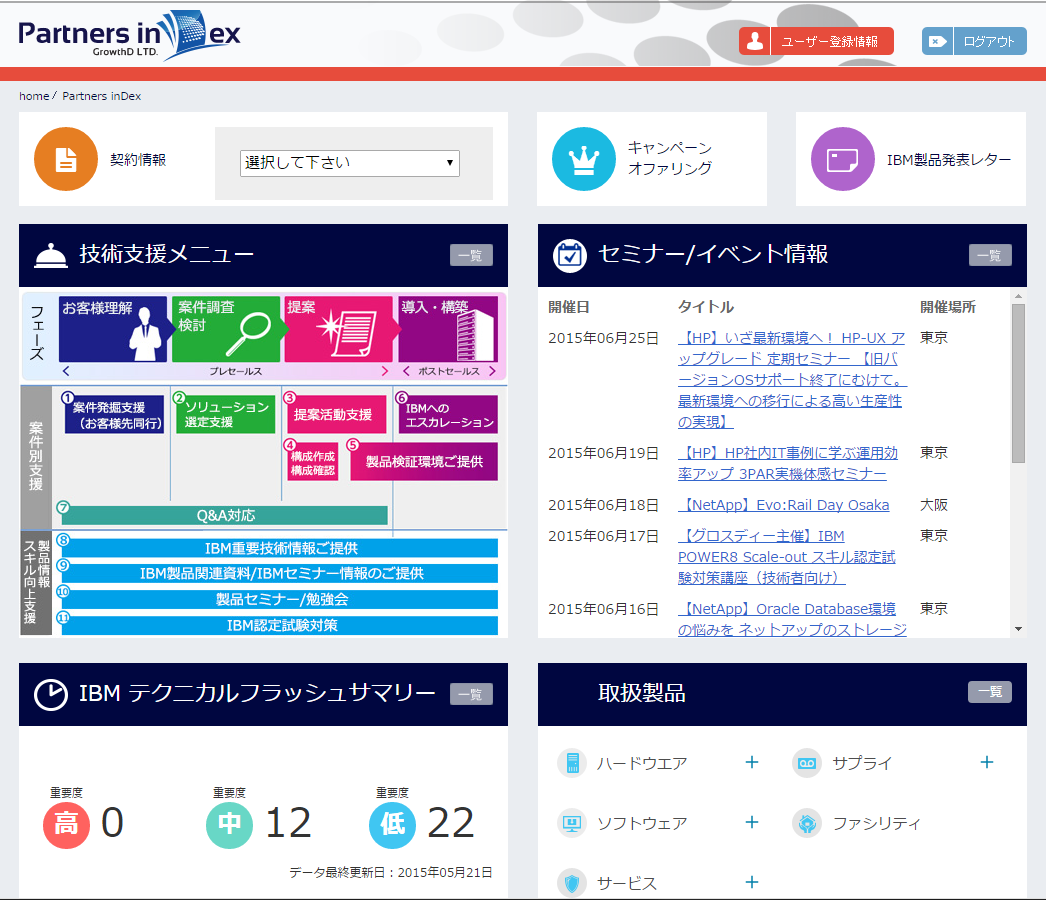Image resolution: width=1046 pixels, height=900 pixels.
Task: Click the 提案活動支援 box
Action: [336, 414]
